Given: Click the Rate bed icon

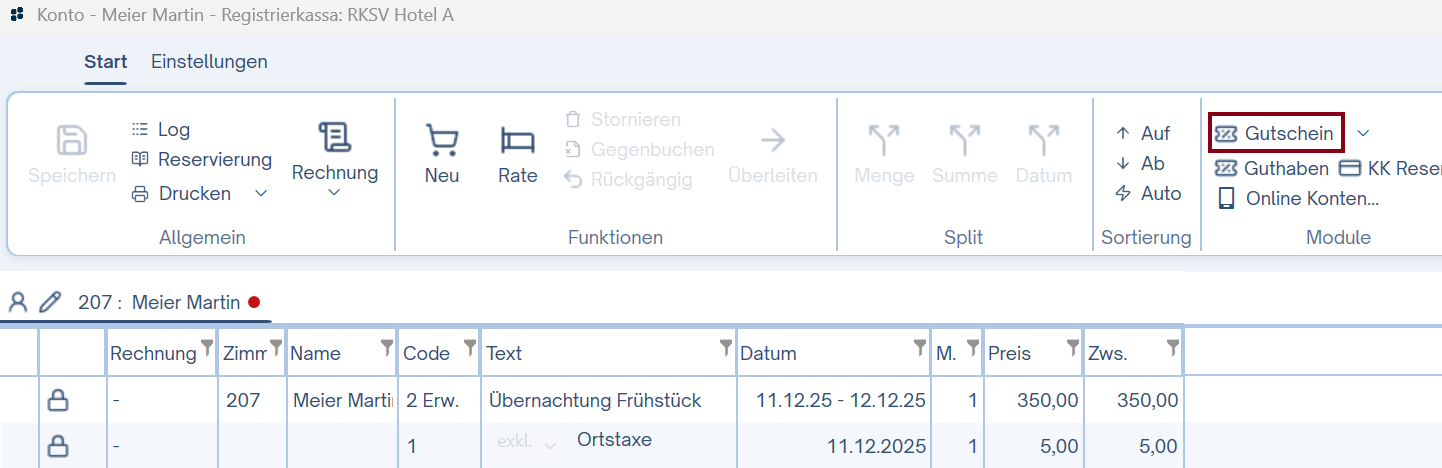Looking at the screenshot, I should (517, 141).
